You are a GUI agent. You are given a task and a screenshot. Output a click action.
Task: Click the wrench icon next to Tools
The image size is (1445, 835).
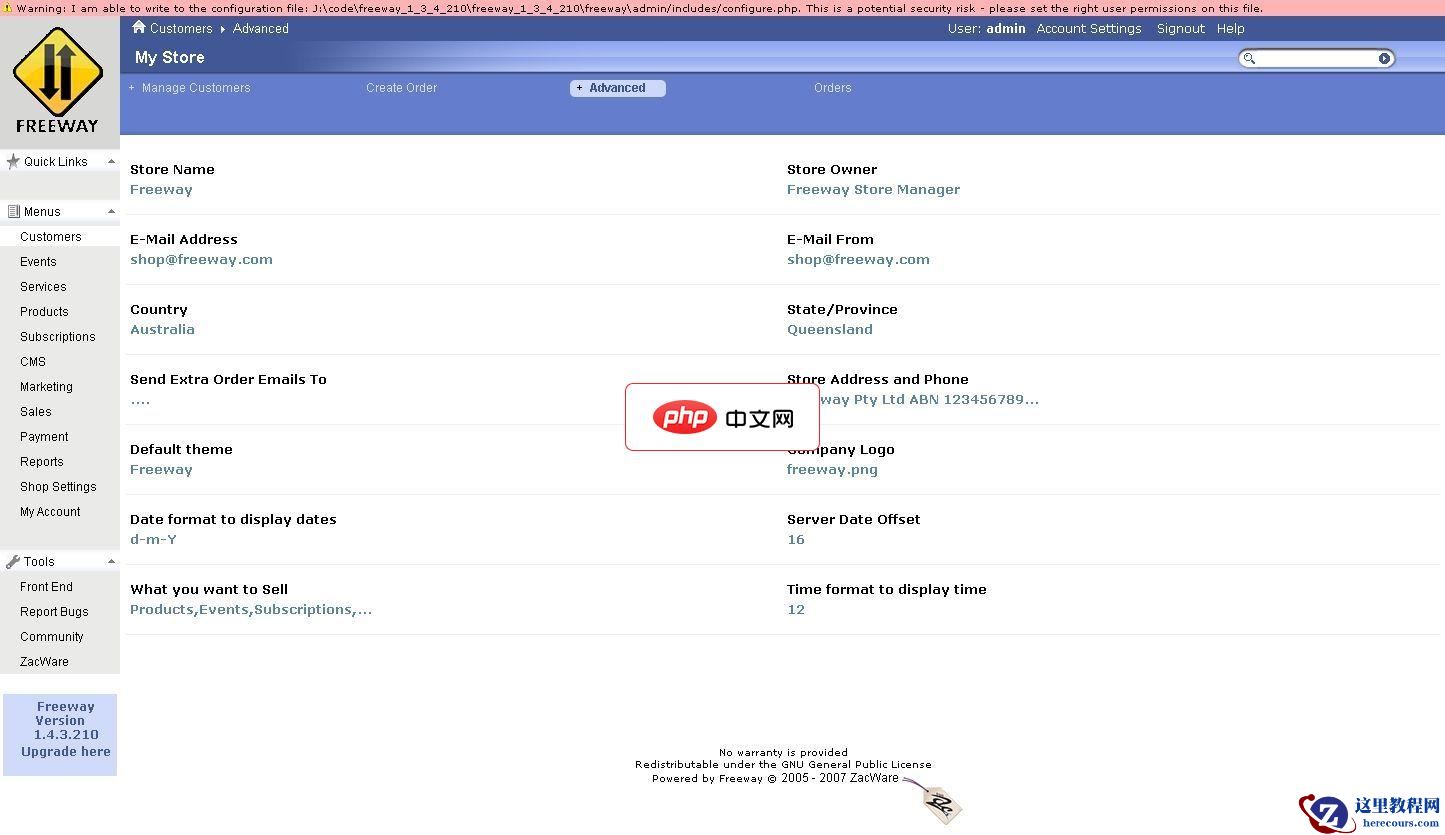(12, 561)
